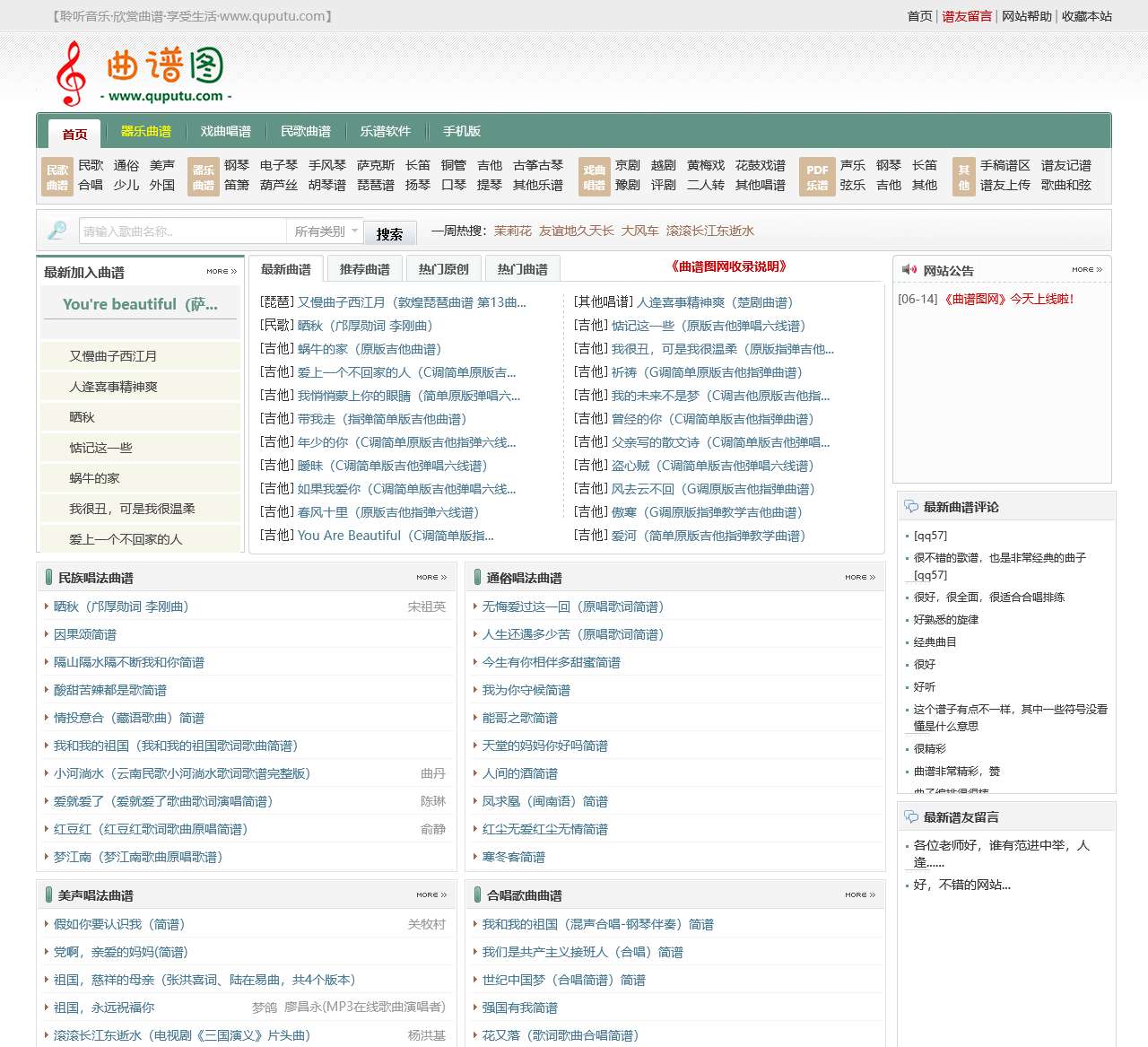Expand MORE in 网站公告 panel

1086,270
